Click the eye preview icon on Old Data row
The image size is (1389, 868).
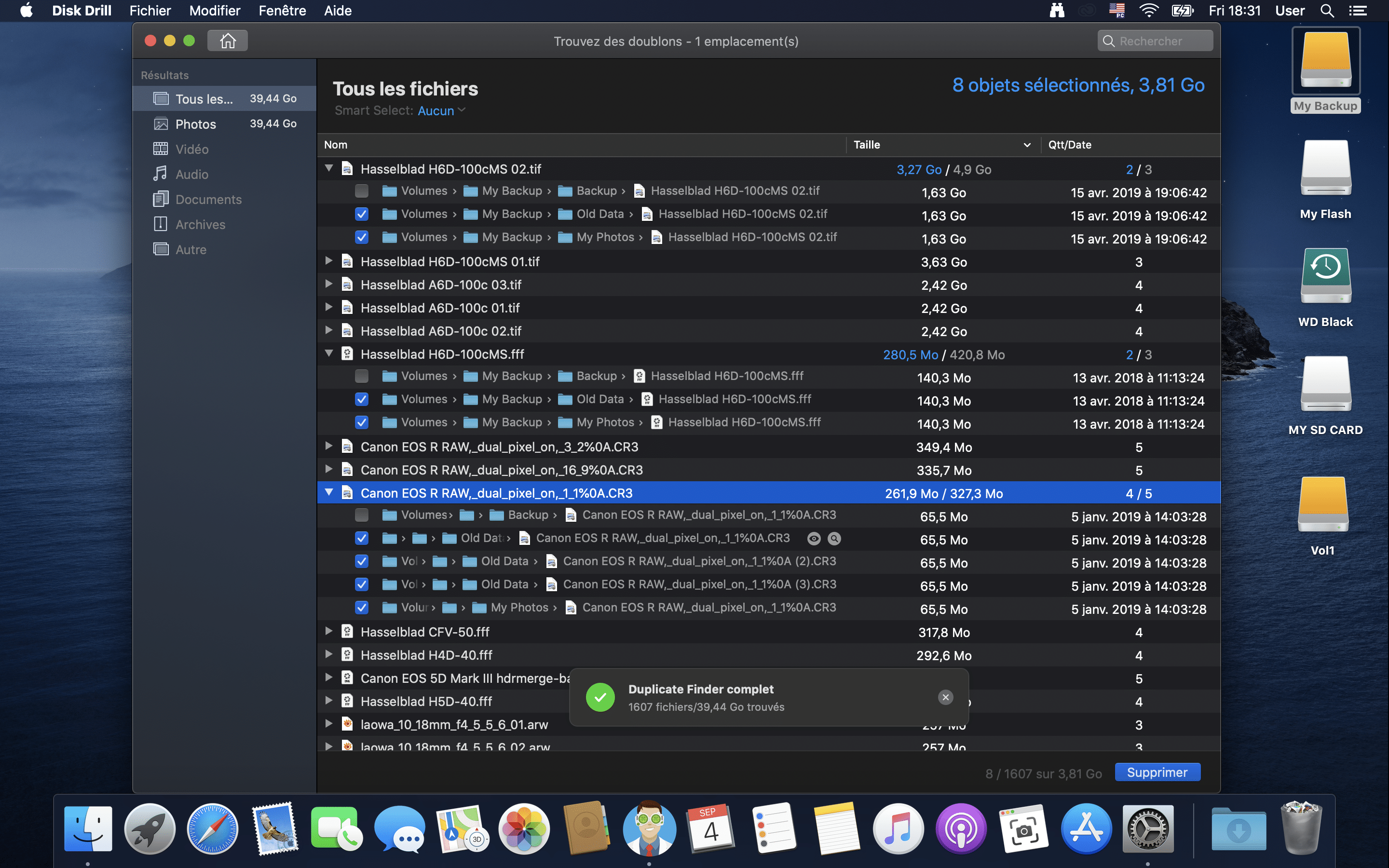tap(813, 539)
